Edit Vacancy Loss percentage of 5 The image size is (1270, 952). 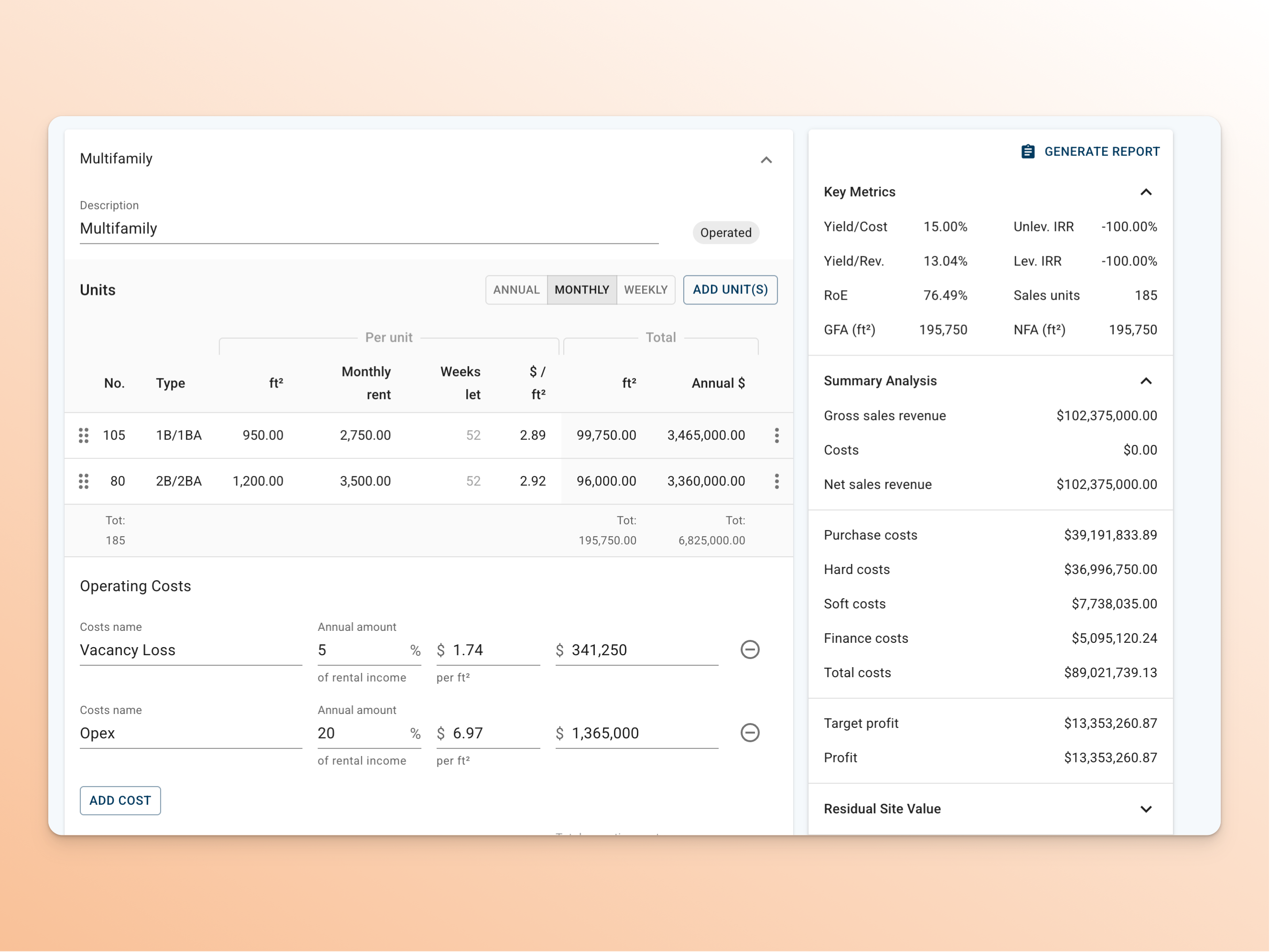pos(369,650)
